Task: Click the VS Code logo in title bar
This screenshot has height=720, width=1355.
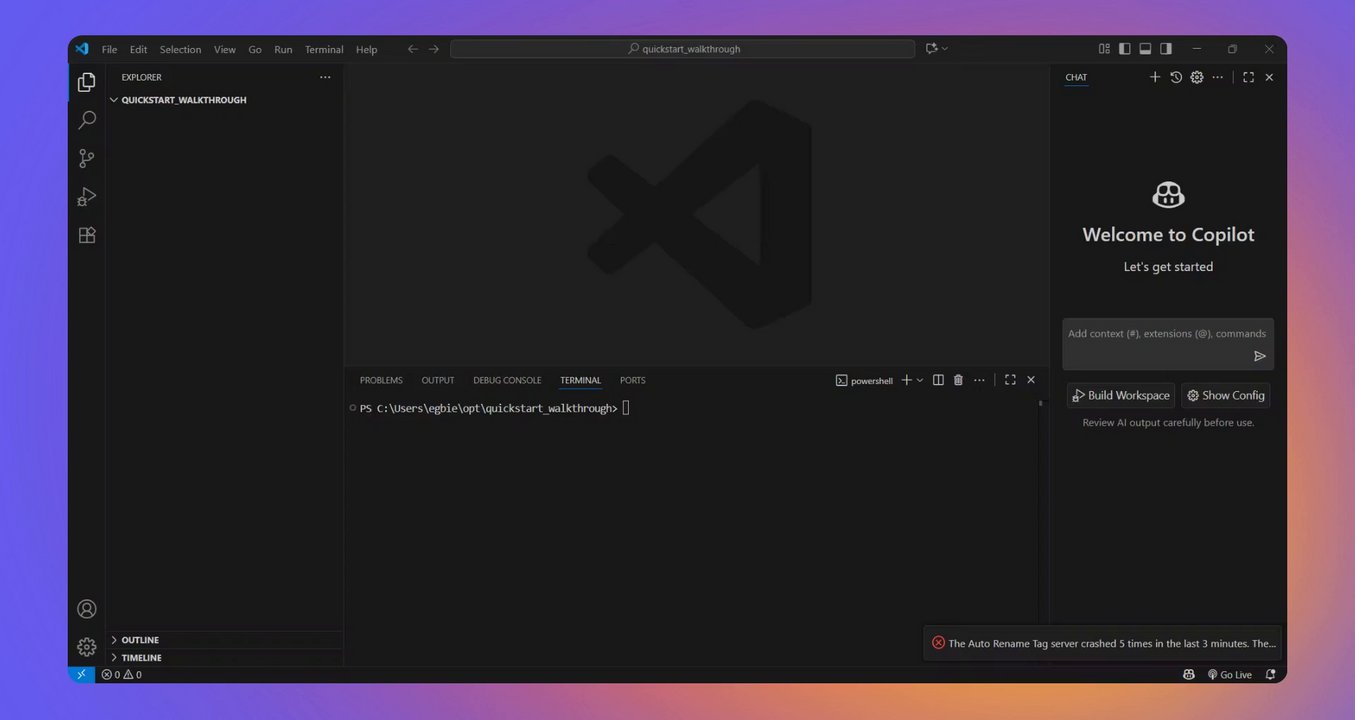Action: point(82,49)
